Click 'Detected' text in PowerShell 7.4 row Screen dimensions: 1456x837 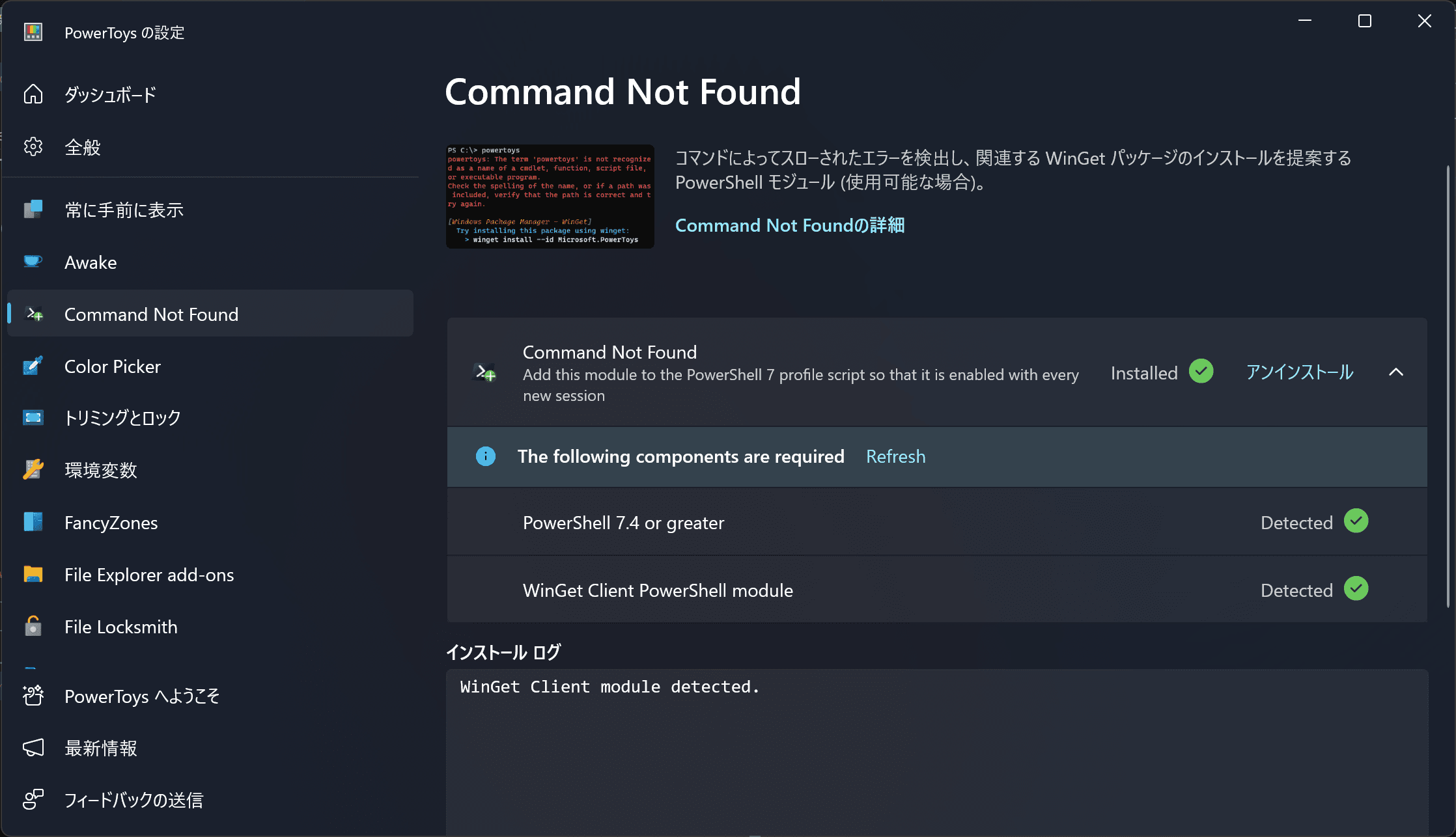(1296, 523)
